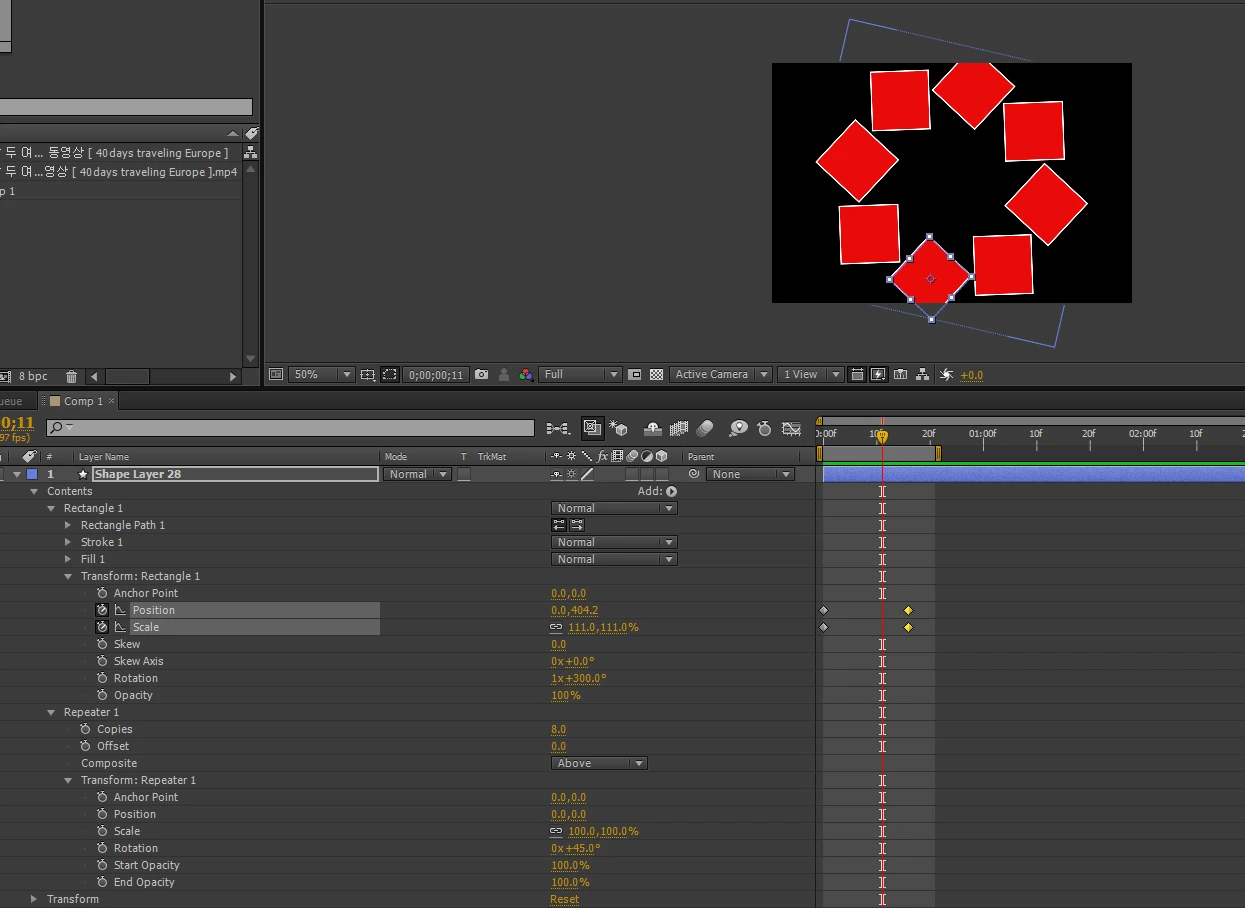The width and height of the screenshot is (1245, 908).
Task: Open magnification 50% dropdown
Action: 322,375
